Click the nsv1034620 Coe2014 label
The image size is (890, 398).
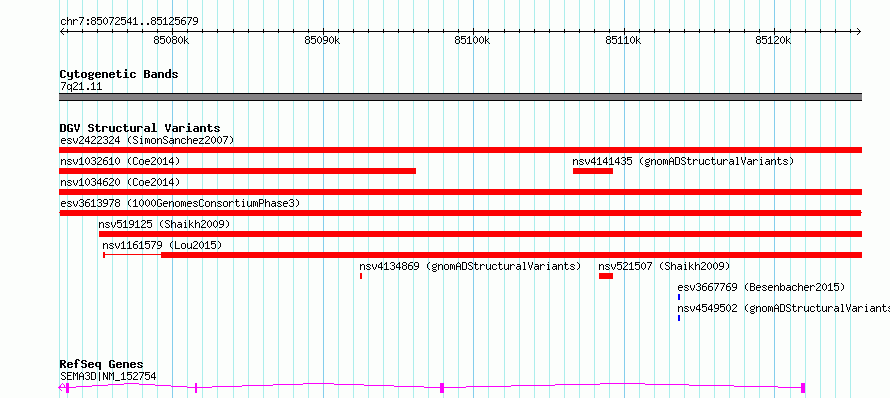pos(120,182)
